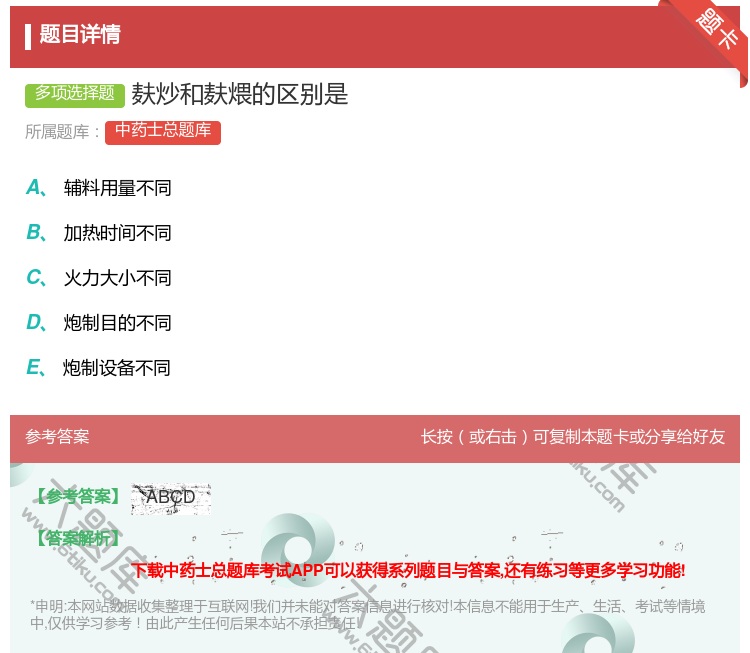Screen dimensions: 750x653
Task: Click the grey *申明 disclaimer text
Action: click(367, 615)
